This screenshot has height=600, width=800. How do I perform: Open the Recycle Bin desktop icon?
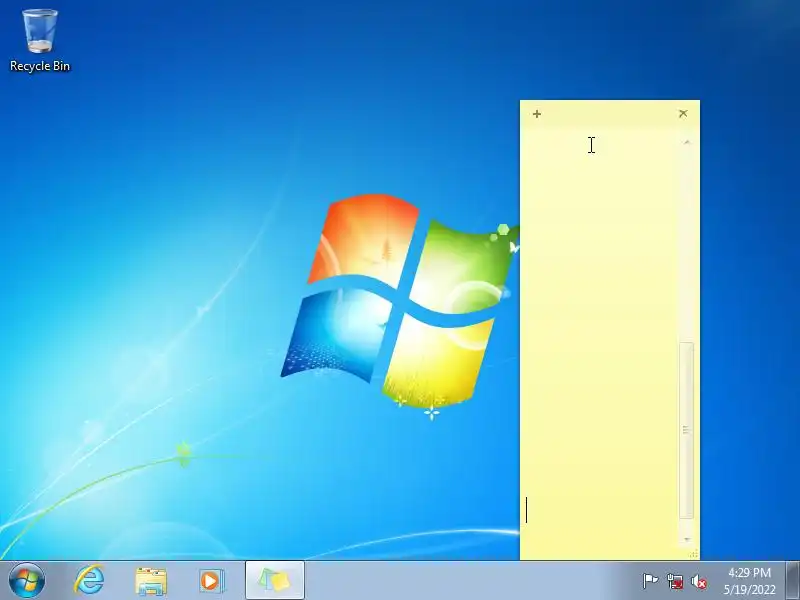(x=40, y=40)
